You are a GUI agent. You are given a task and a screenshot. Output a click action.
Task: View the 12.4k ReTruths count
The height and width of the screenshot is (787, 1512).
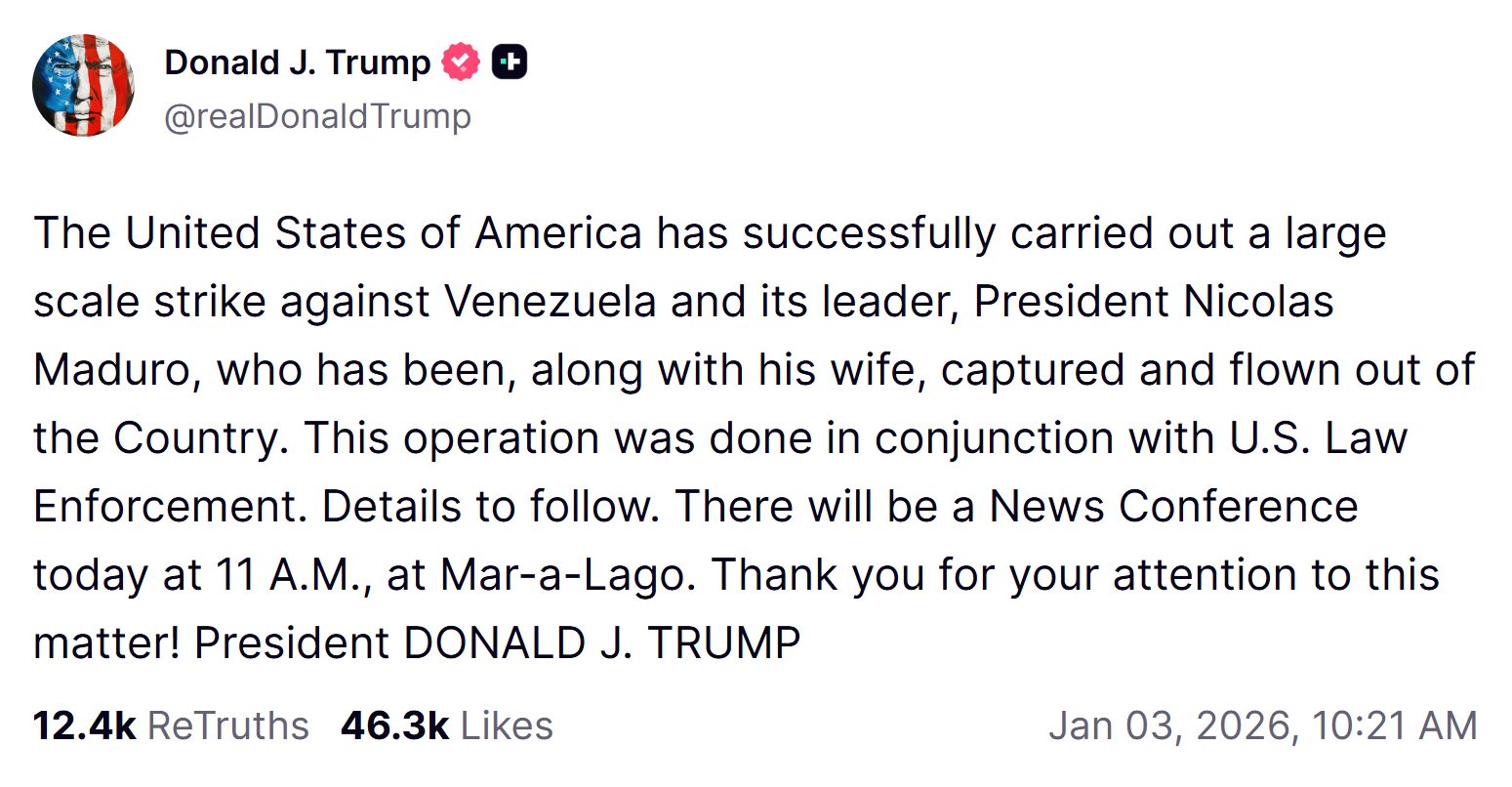click(x=84, y=725)
